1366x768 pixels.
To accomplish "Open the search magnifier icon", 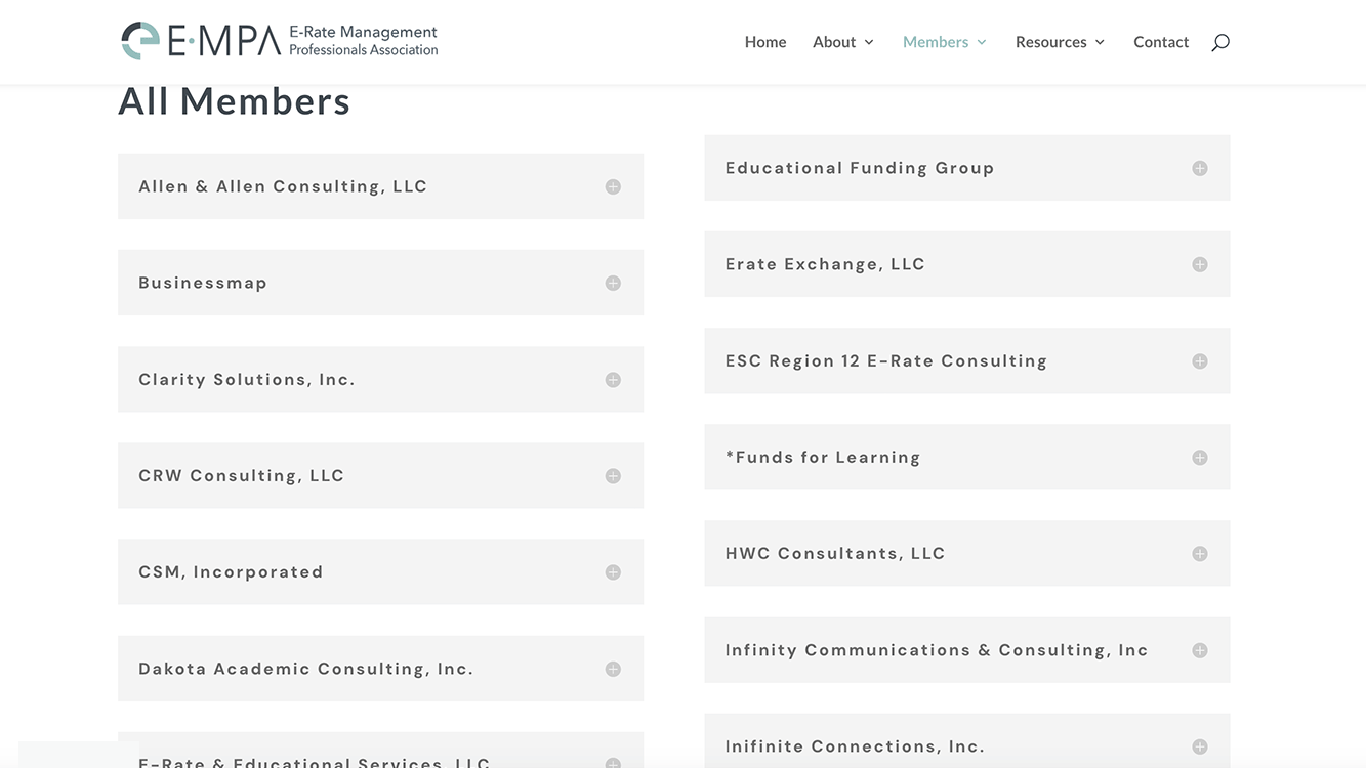I will (x=1220, y=42).
